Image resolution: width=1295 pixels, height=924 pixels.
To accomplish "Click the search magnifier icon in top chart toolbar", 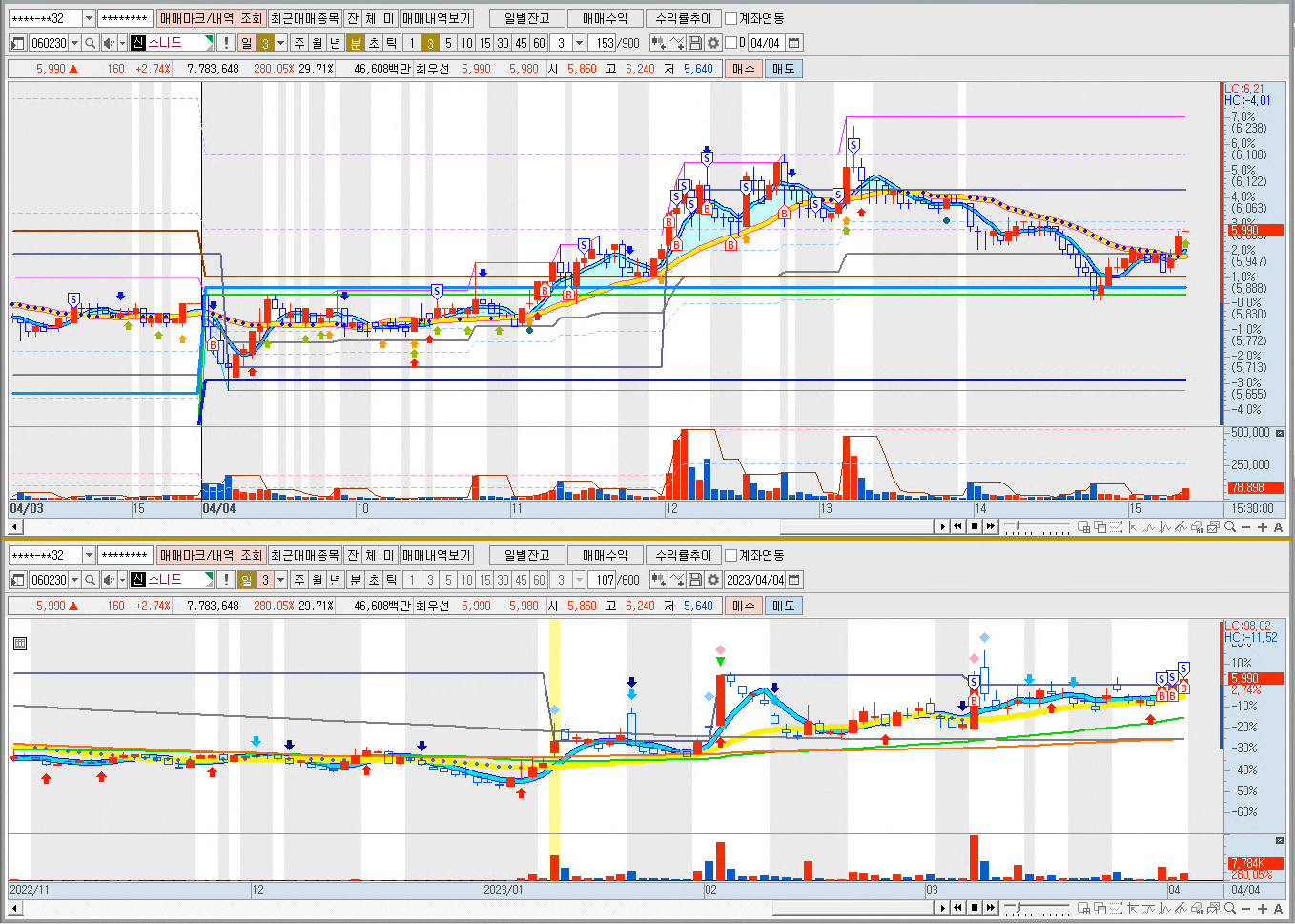I will click(x=91, y=43).
